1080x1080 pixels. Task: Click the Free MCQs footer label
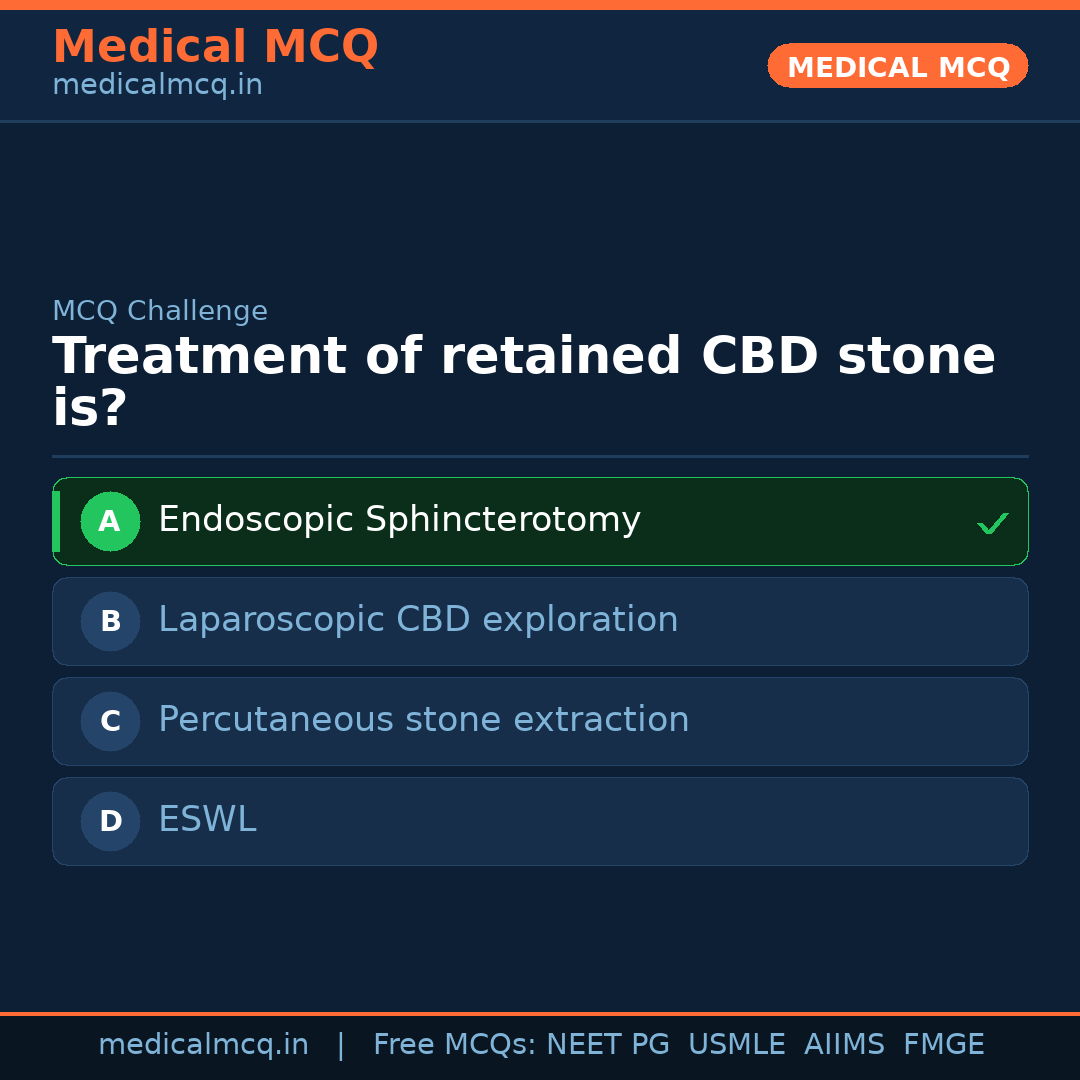point(454,1045)
